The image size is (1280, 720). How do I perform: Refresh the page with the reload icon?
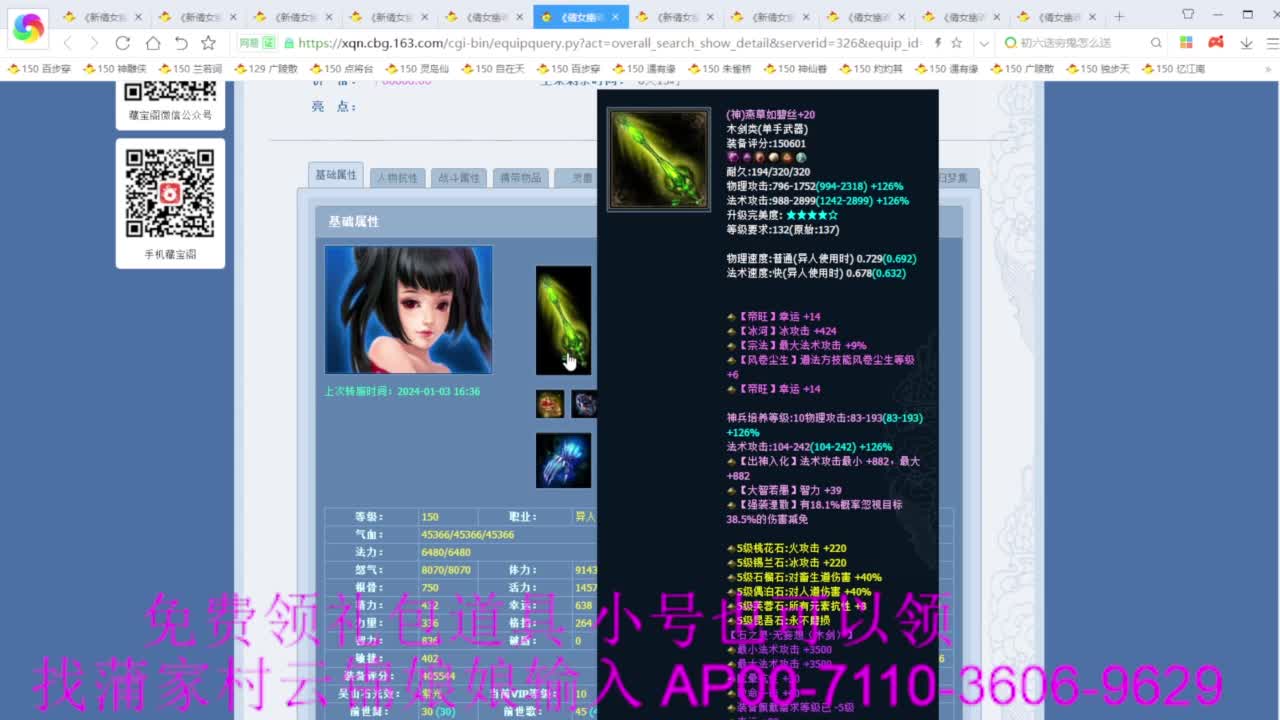[x=123, y=44]
